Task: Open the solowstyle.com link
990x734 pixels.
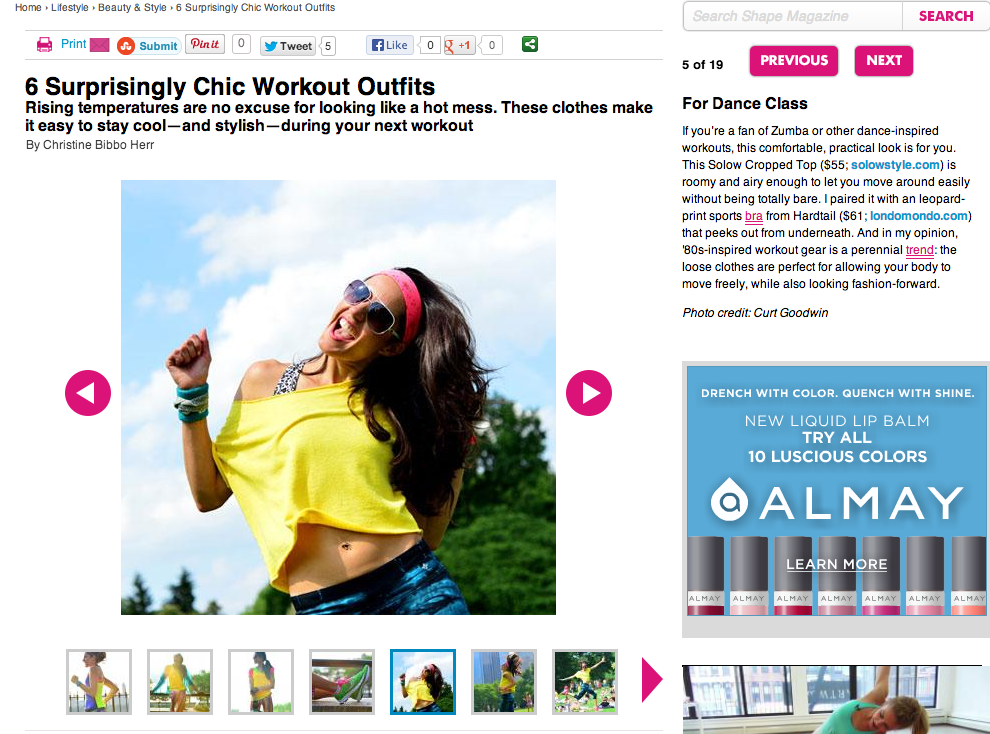Action: (895, 165)
